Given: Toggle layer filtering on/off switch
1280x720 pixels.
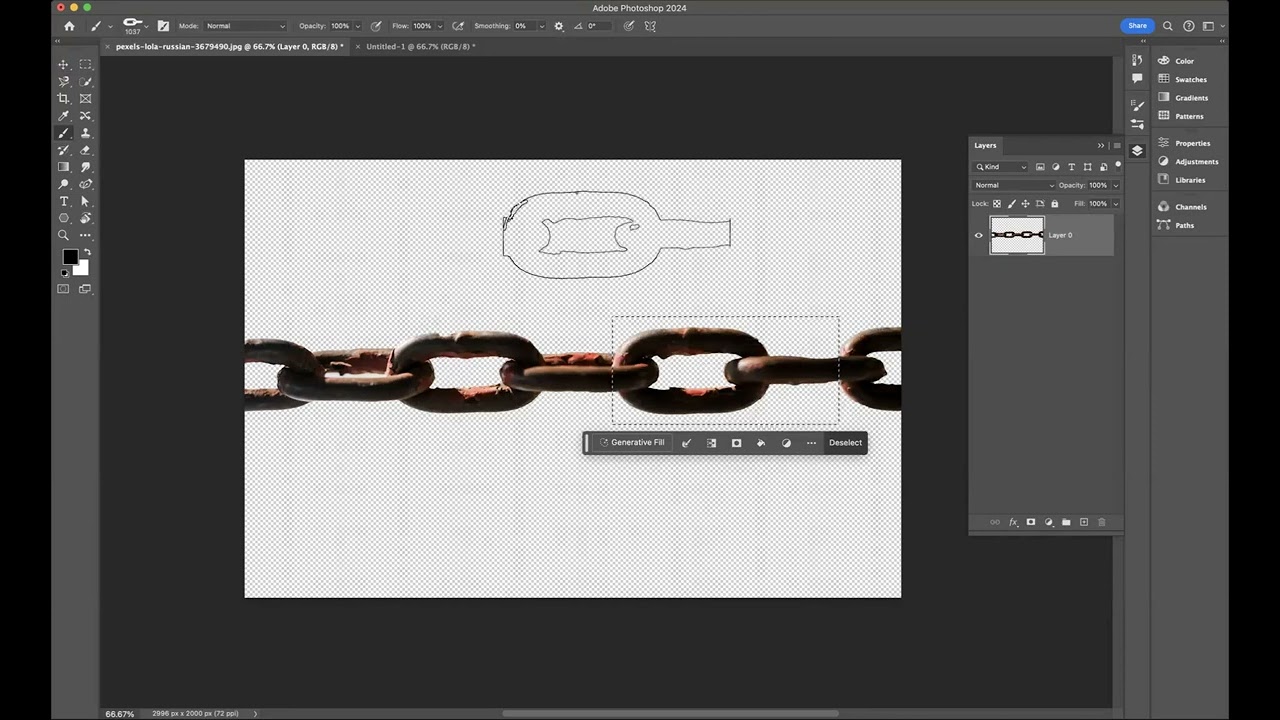Looking at the screenshot, I should coord(1118,166).
